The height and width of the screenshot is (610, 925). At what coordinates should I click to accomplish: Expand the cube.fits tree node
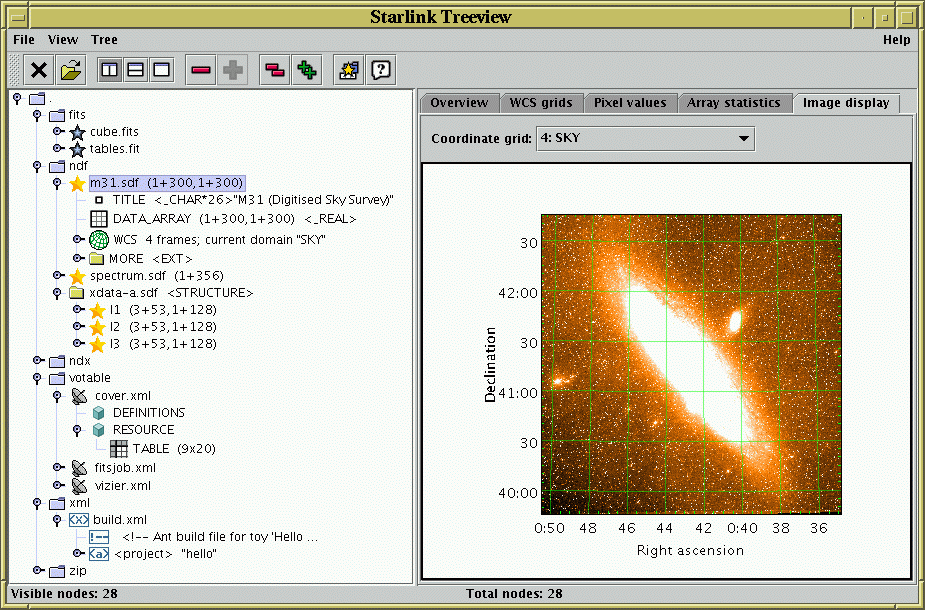57,132
